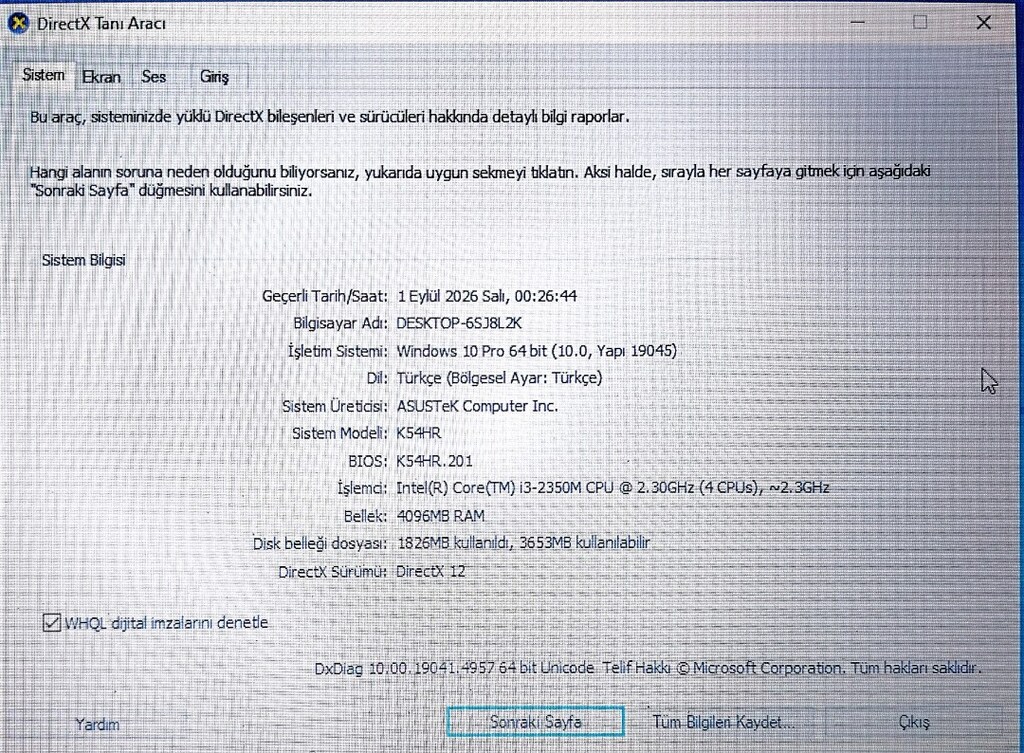Click the 4096MB RAM value

point(441,517)
